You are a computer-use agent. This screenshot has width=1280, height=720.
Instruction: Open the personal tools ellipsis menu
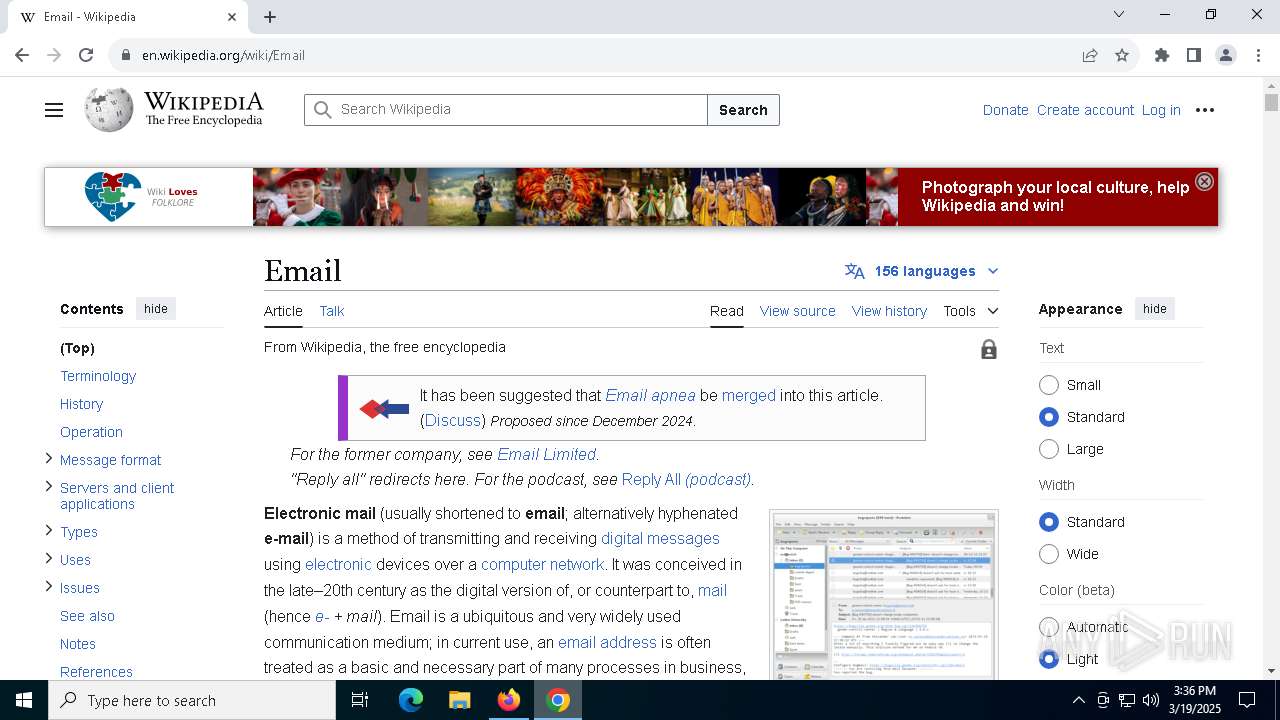point(1205,110)
